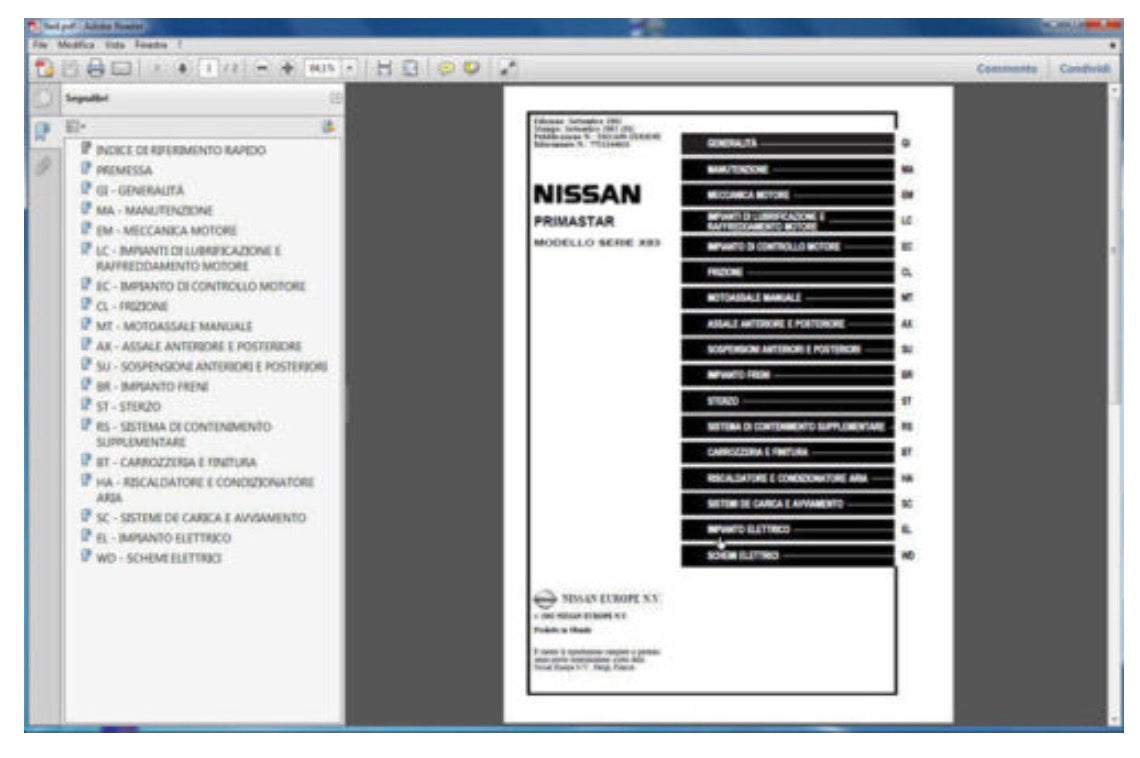Open the MT - MOTOASSALE MANUALE bookmark
This screenshot has height=758, width=1140.
[x=174, y=326]
